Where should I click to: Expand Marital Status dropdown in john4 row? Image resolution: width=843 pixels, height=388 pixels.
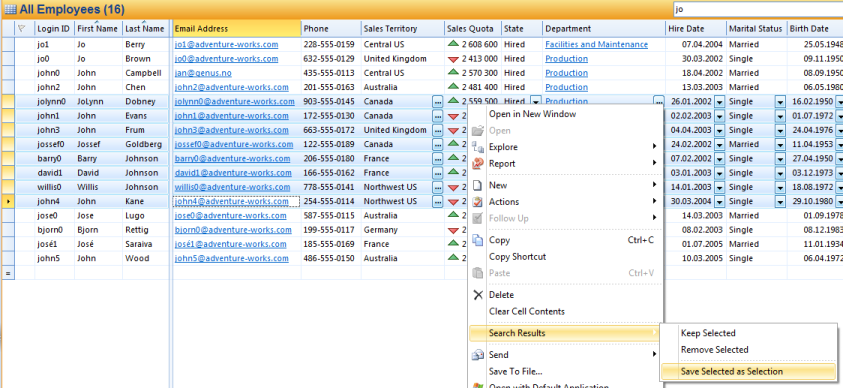point(780,202)
